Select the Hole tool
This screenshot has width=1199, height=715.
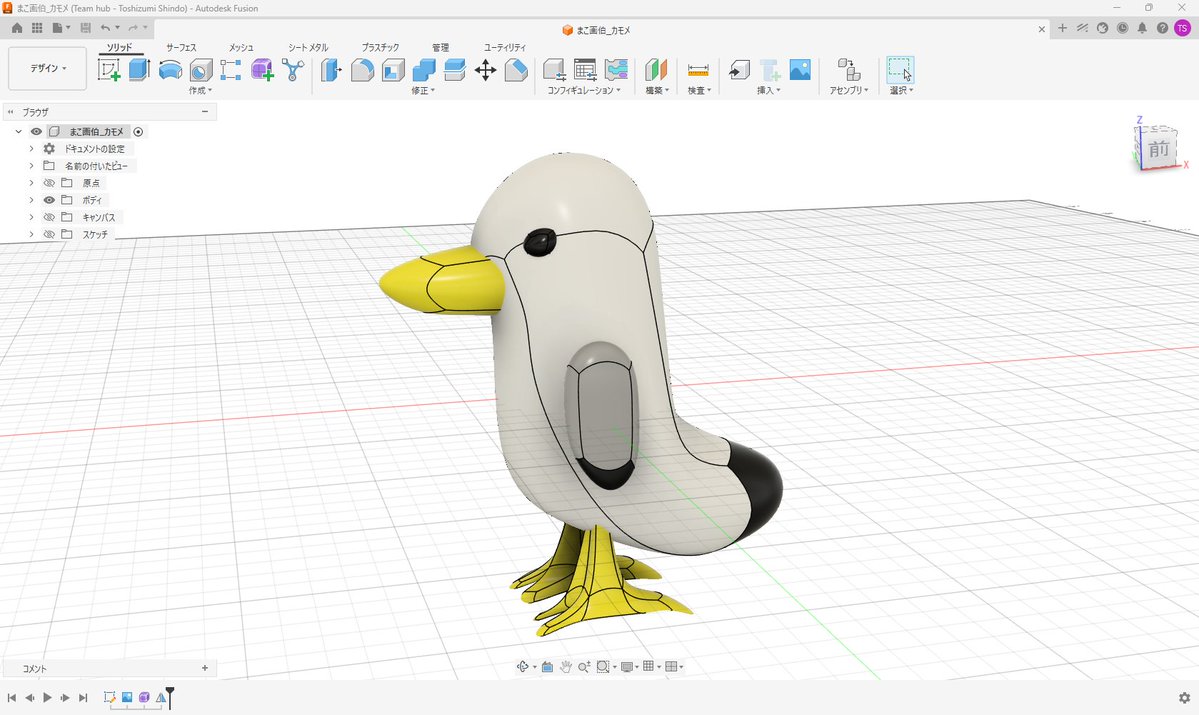click(200, 70)
